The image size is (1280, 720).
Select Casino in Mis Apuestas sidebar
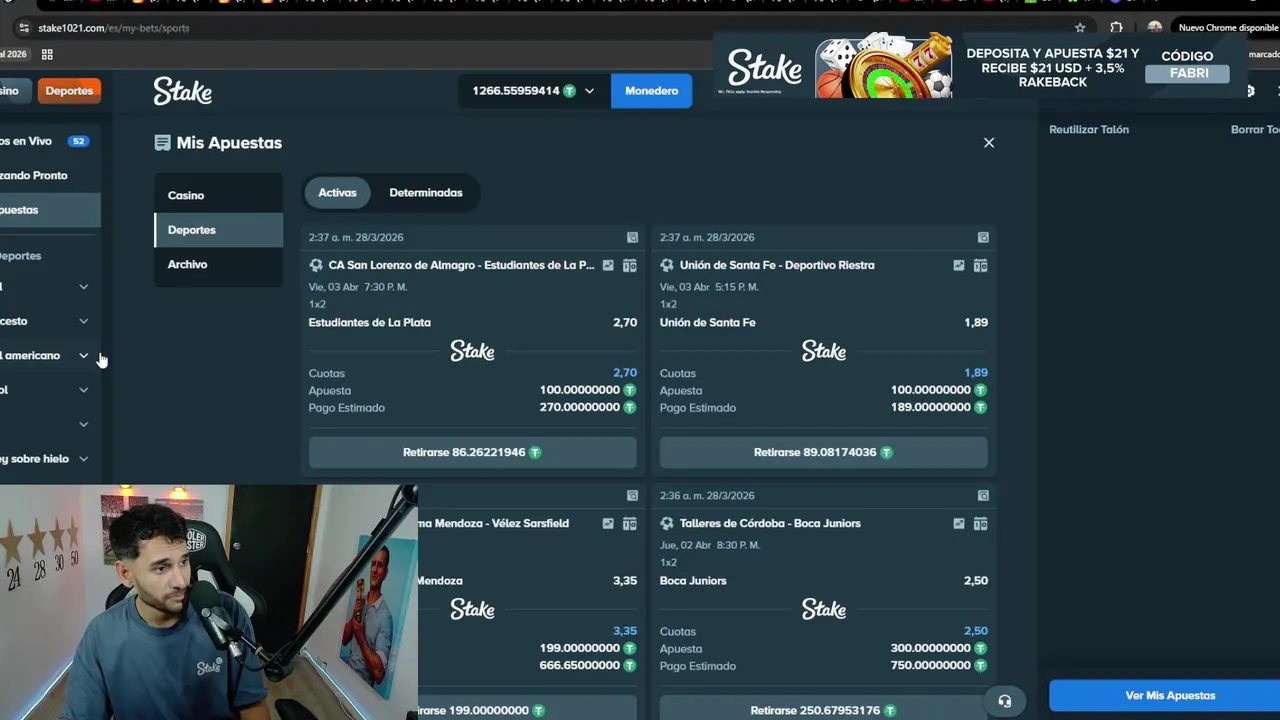(218, 196)
